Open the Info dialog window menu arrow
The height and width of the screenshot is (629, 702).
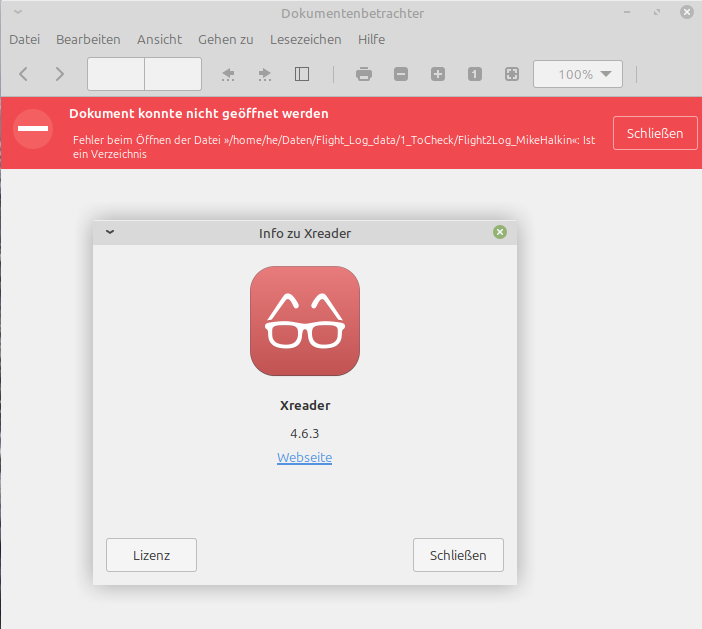coord(110,232)
